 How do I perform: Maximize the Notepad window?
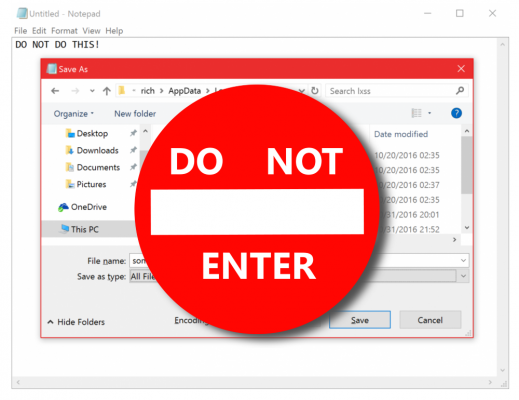[460, 13]
